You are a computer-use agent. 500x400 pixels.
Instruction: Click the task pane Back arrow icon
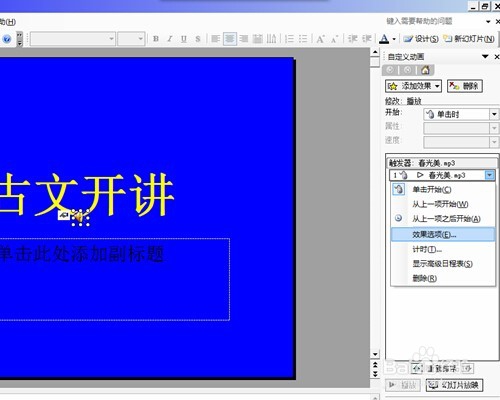tap(390, 70)
